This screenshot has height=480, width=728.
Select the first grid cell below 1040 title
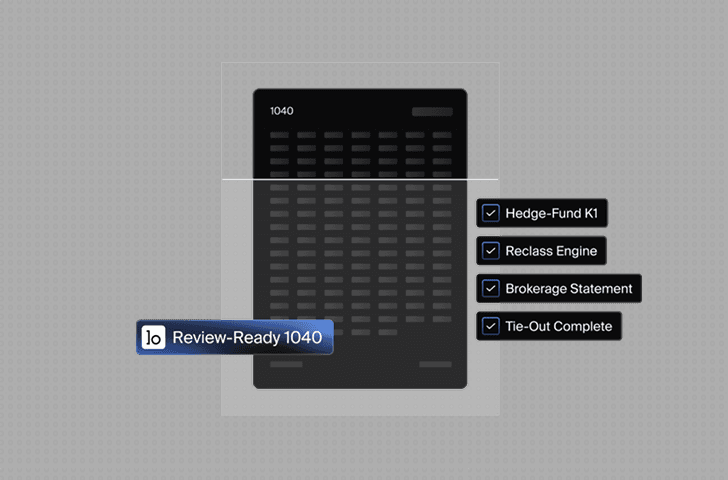[279, 135]
